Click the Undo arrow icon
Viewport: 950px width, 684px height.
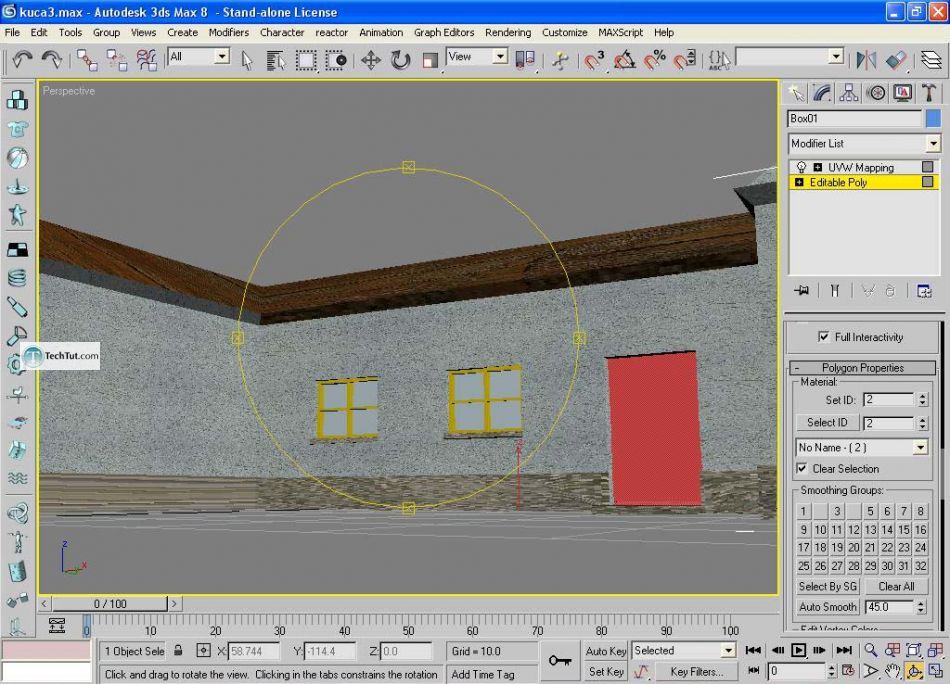click(22, 59)
